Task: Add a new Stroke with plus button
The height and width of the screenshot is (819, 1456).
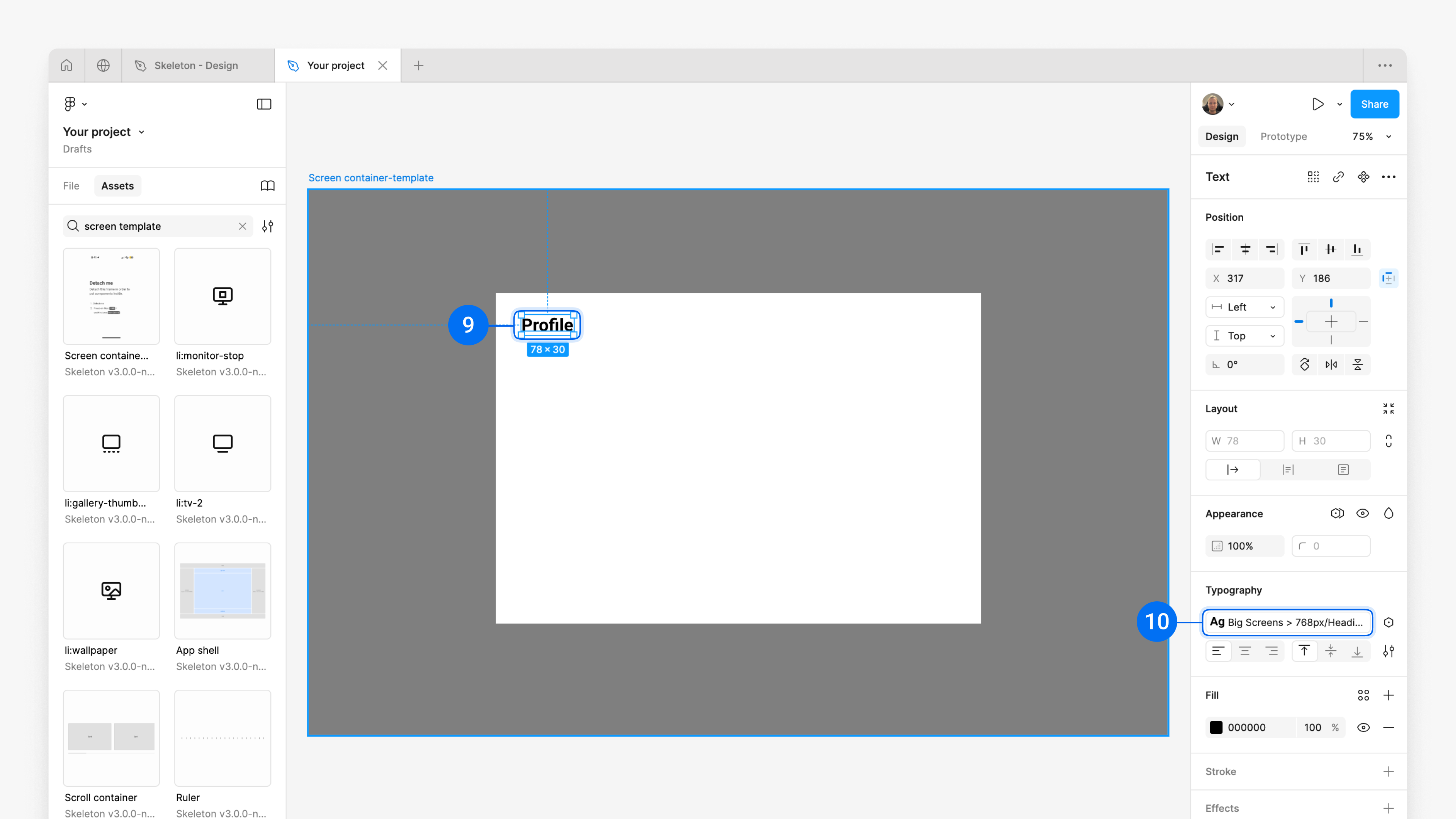Action: pos(1388,772)
